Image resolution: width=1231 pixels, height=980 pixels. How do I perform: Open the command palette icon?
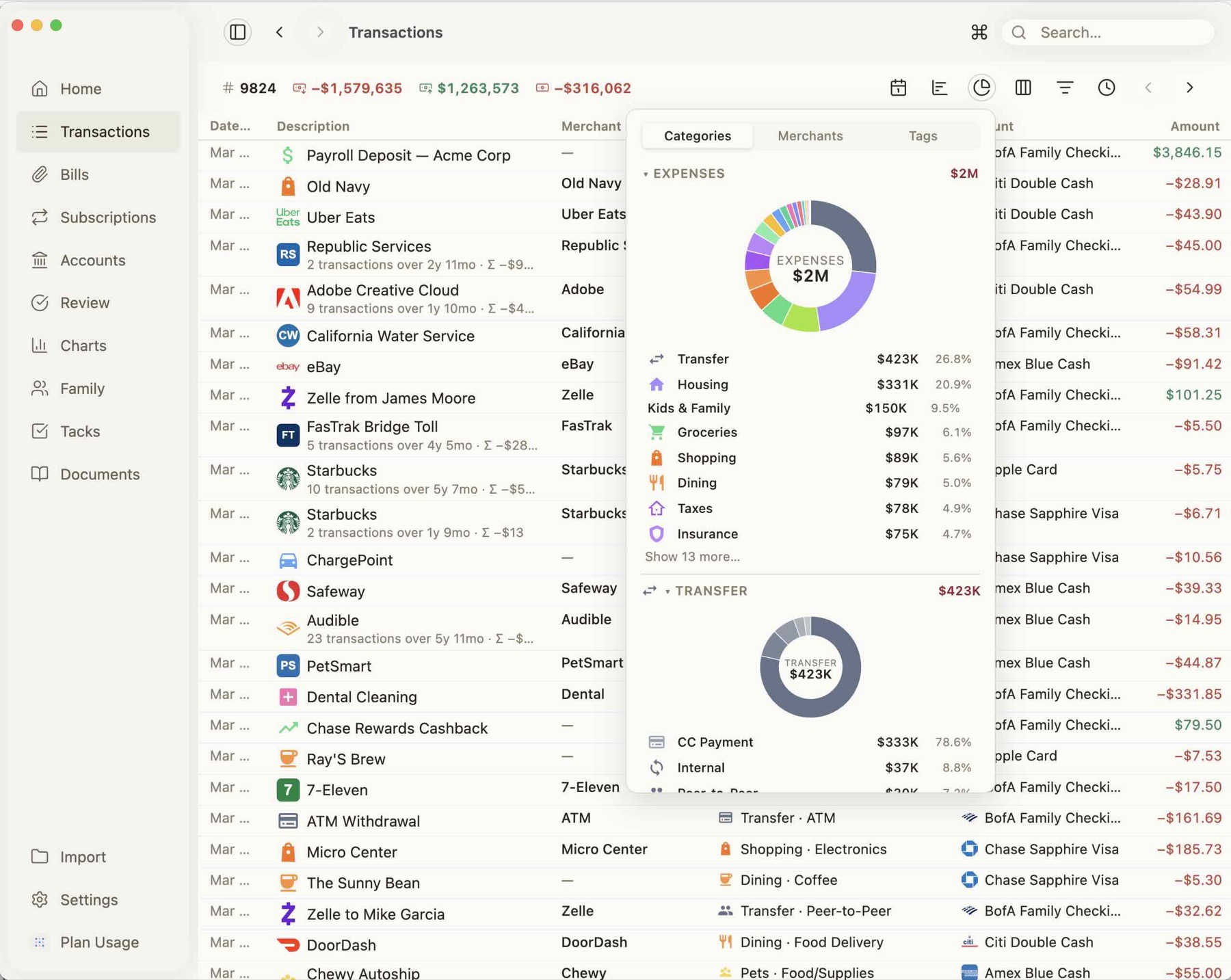point(979,32)
